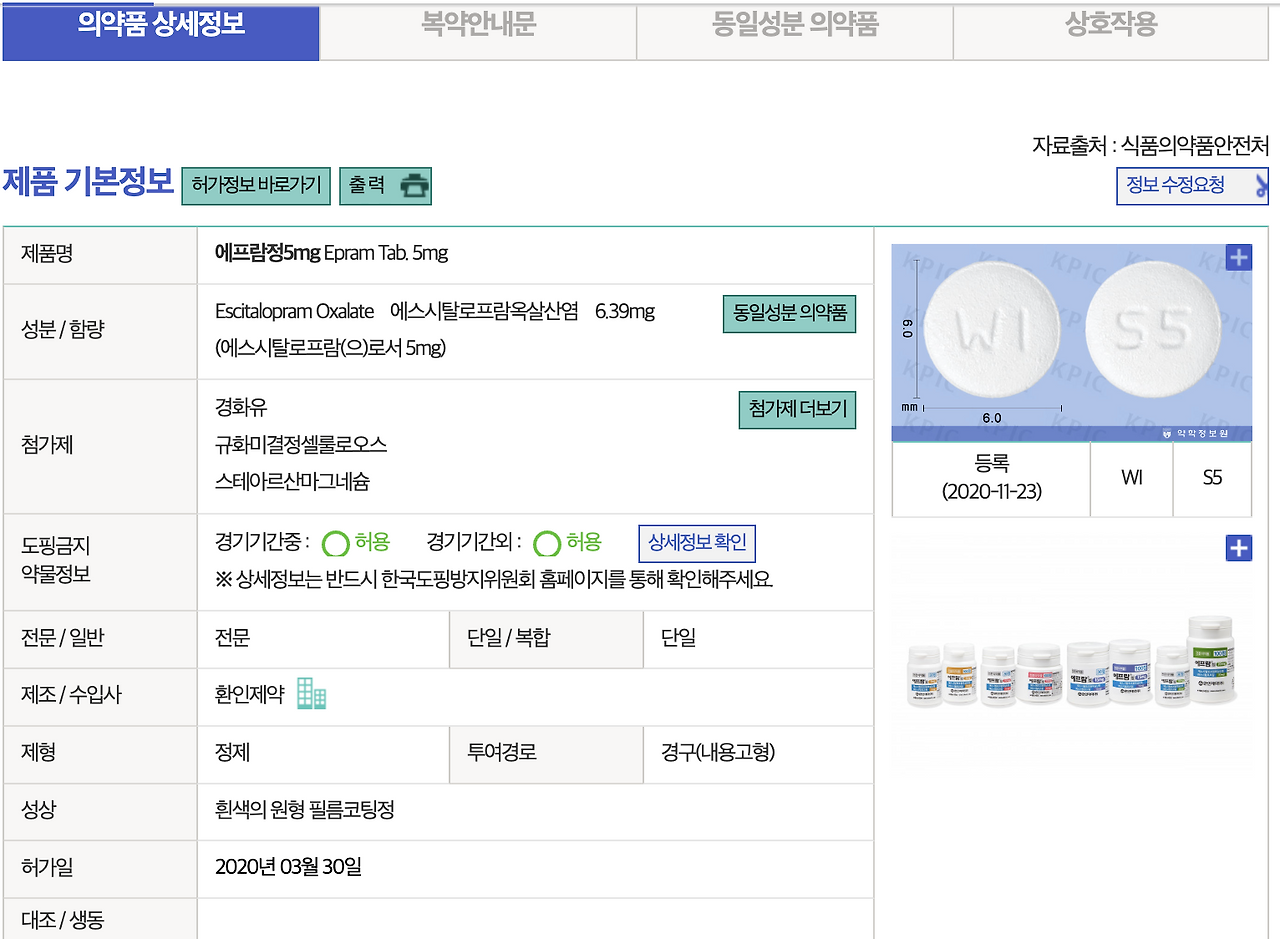Click the 동일성분 의약품 button beside Escitalopram
1280x939 pixels.
(x=789, y=313)
